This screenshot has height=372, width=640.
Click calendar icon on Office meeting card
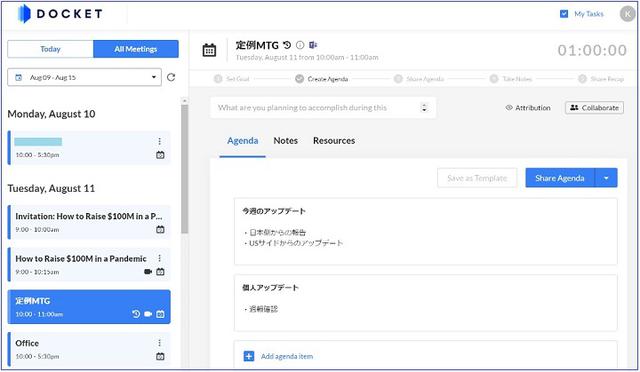coord(160,356)
